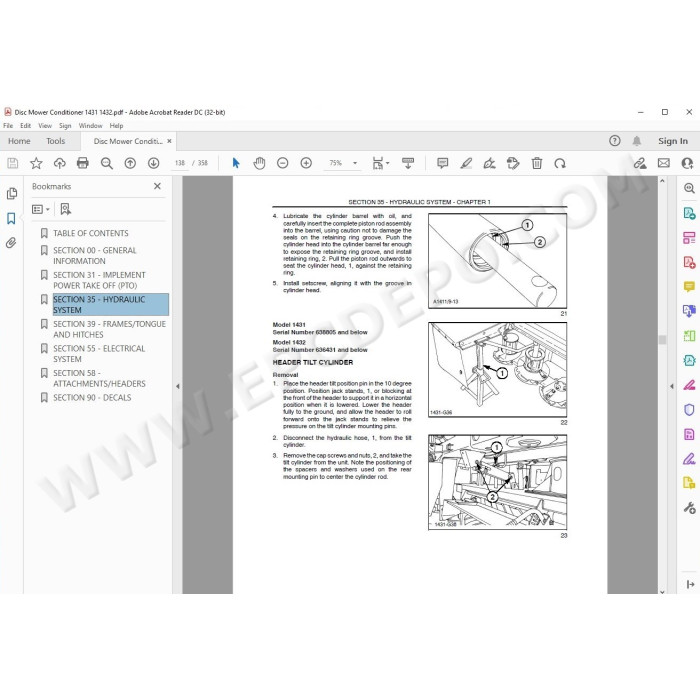Click the Delete trash icon
The height and width of the screenshot is (700, 700).
click(537, 163)
